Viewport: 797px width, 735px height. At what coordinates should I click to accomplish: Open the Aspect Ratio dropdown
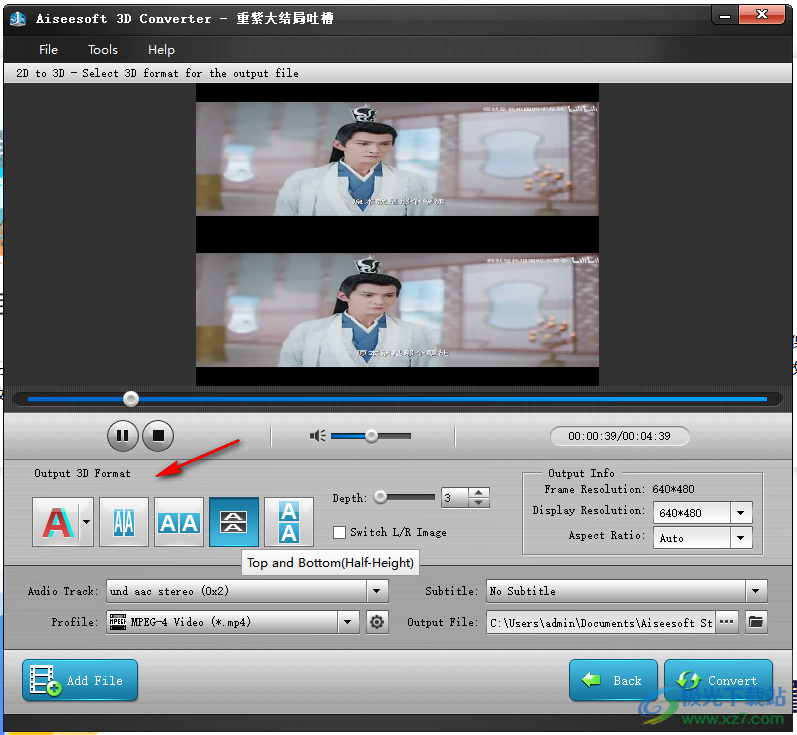click(741, 538)
